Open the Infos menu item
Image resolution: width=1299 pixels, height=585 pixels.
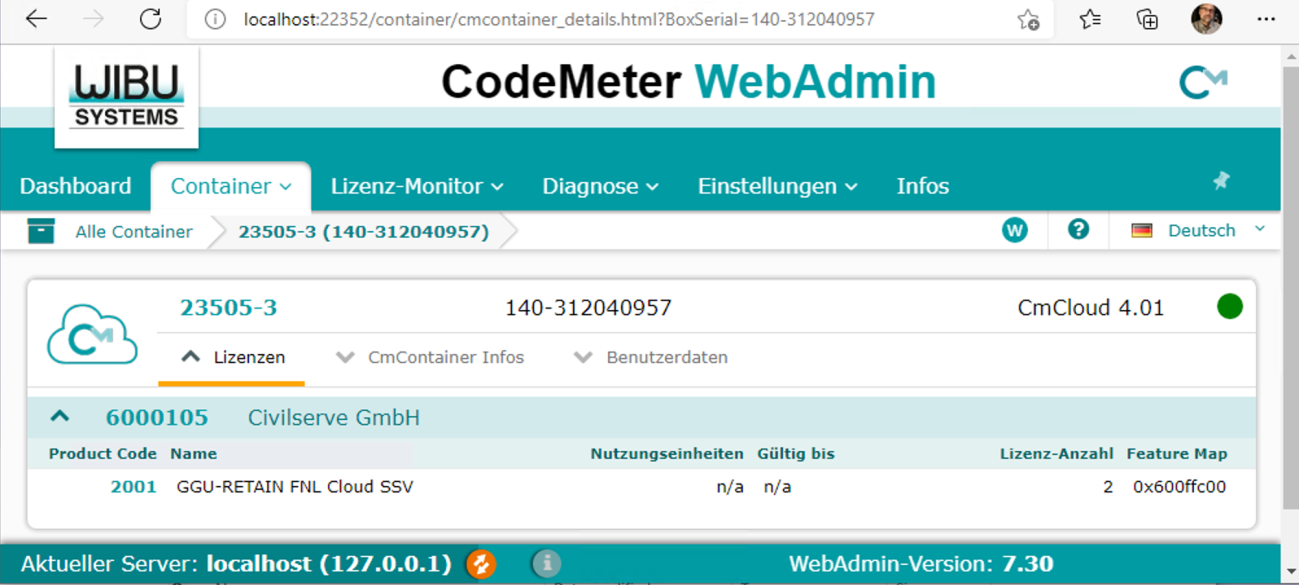(922, 186)
